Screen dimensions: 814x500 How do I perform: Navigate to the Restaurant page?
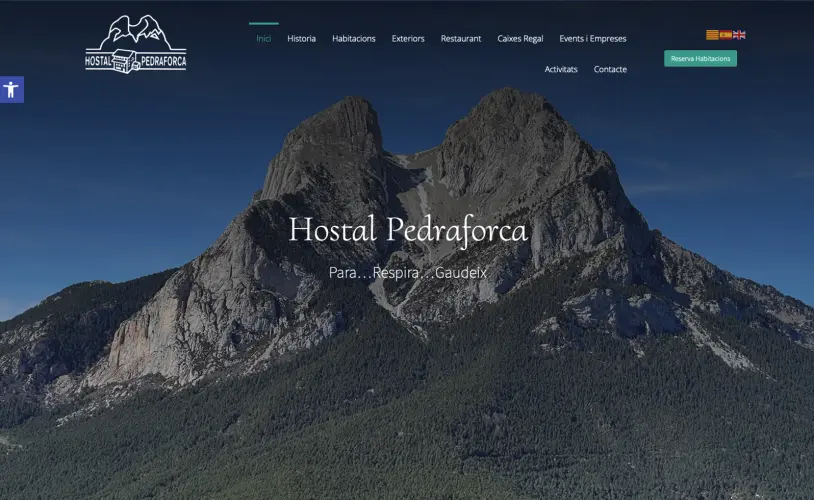click(461, 38)
